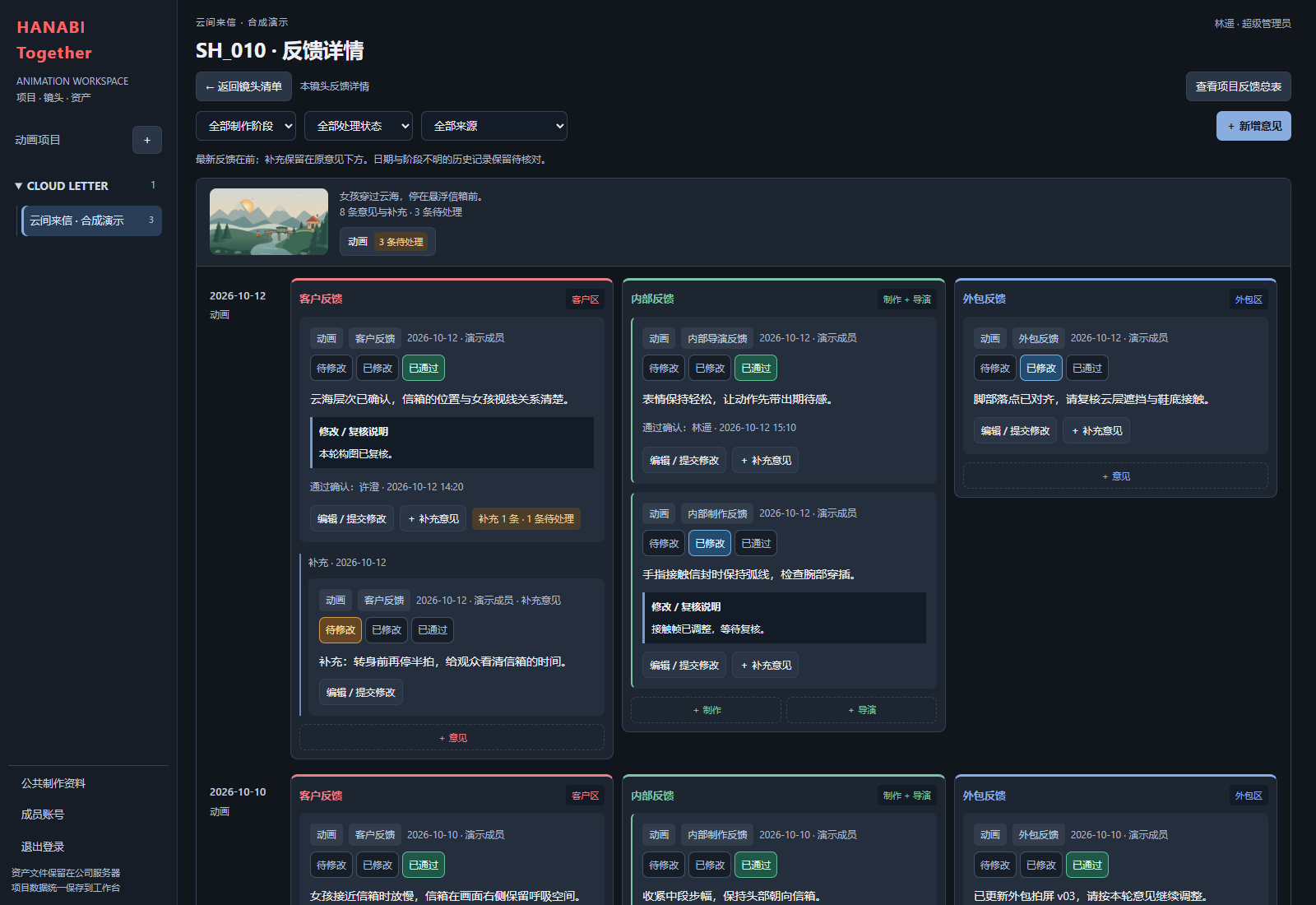Click the shot landscape thumbnail
1316x905 pixels.
click(269, 221)
